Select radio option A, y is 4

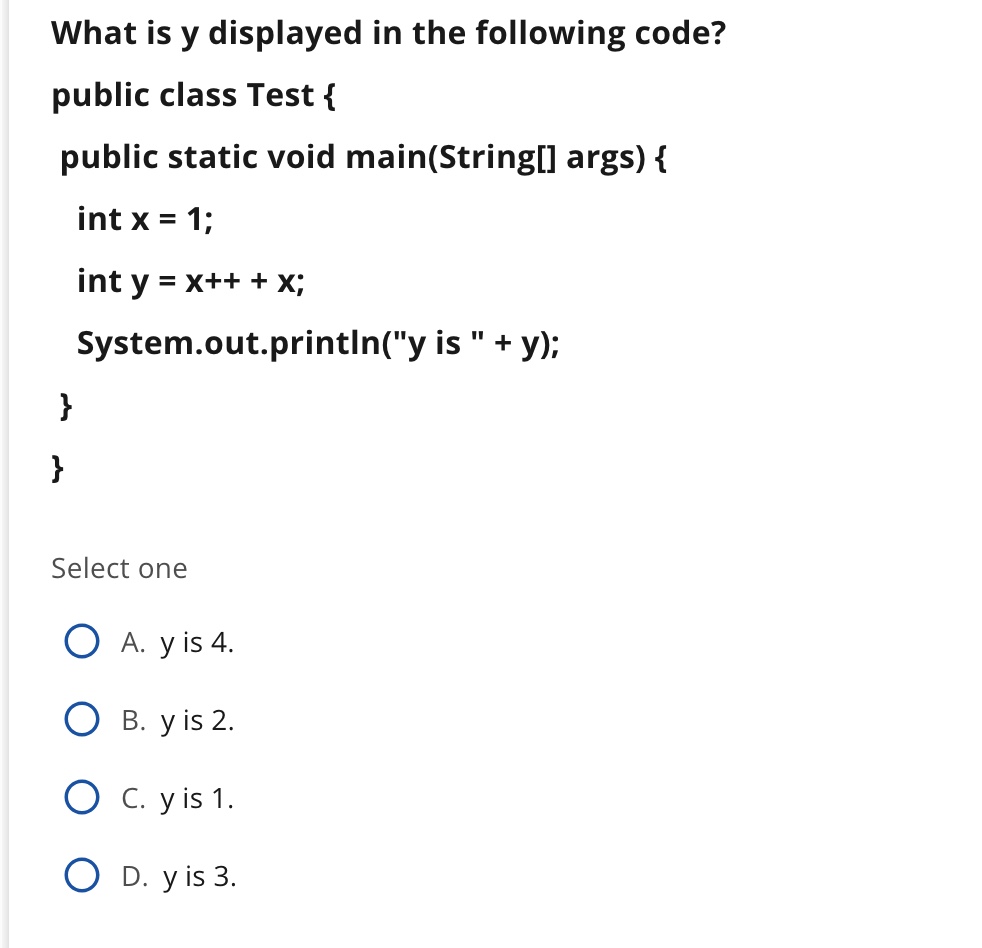pyautogui.click(x=82, y=641)
